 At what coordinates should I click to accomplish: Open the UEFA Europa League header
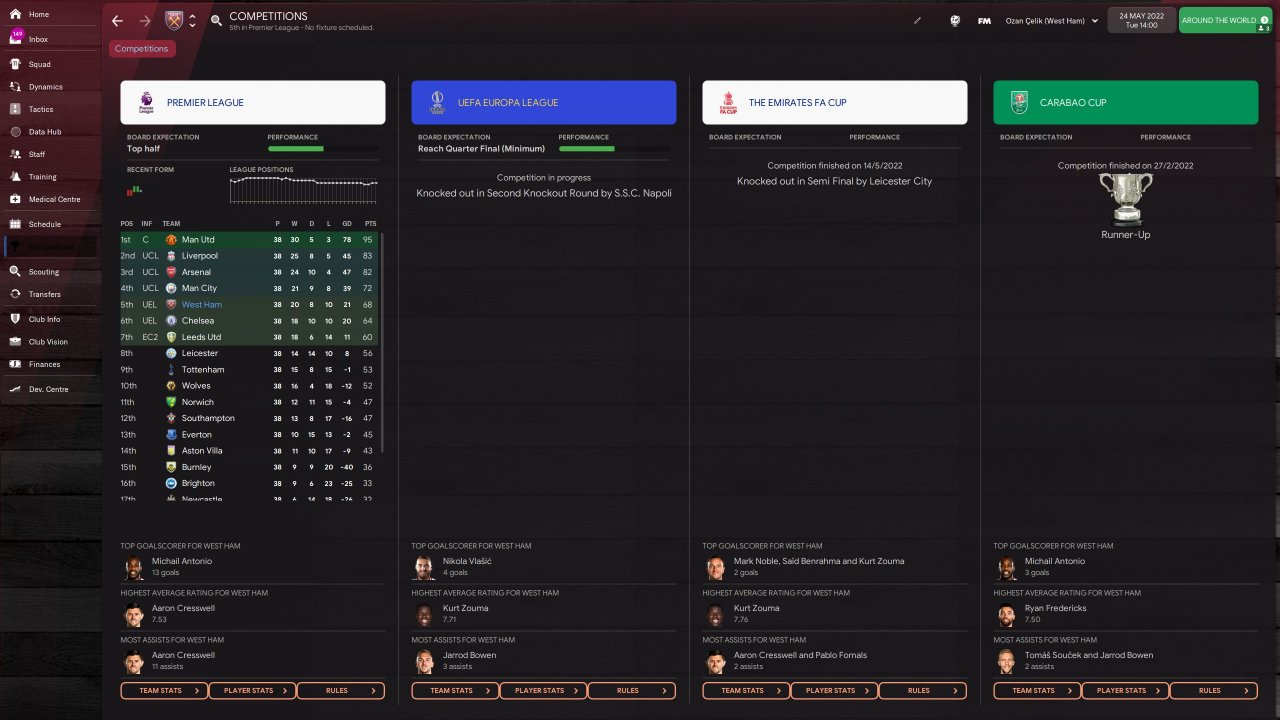543,102
